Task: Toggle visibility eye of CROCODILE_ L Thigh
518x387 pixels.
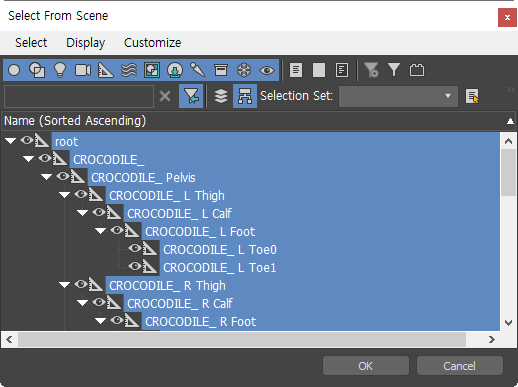Action: click(x=81, y=194)
